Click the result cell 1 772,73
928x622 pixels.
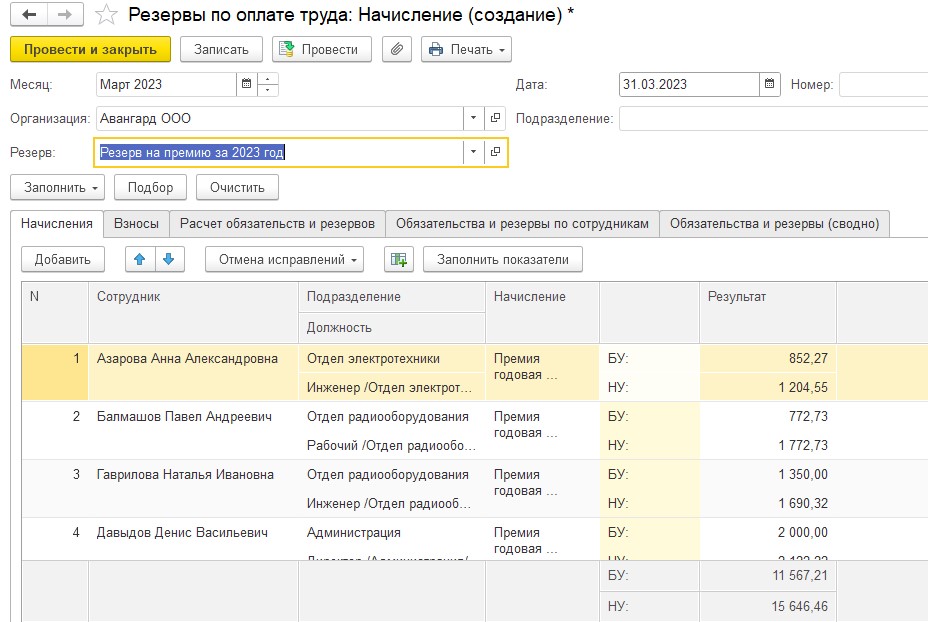[x=768, y=446]
